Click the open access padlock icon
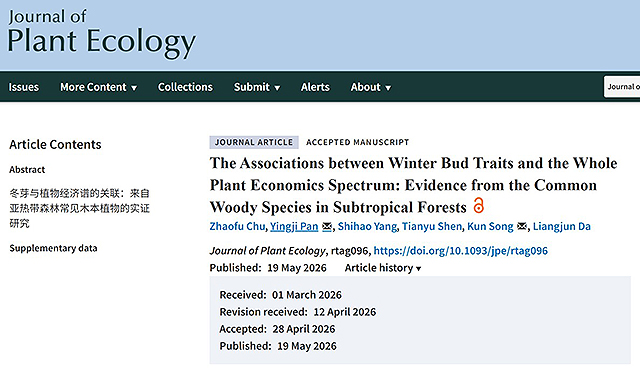The image size is (640, 374). (479, 205)
